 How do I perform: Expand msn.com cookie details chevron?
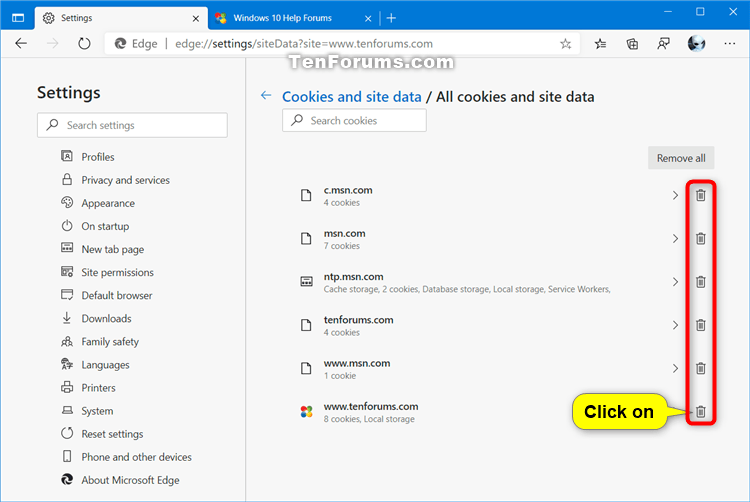coord(675,238)
